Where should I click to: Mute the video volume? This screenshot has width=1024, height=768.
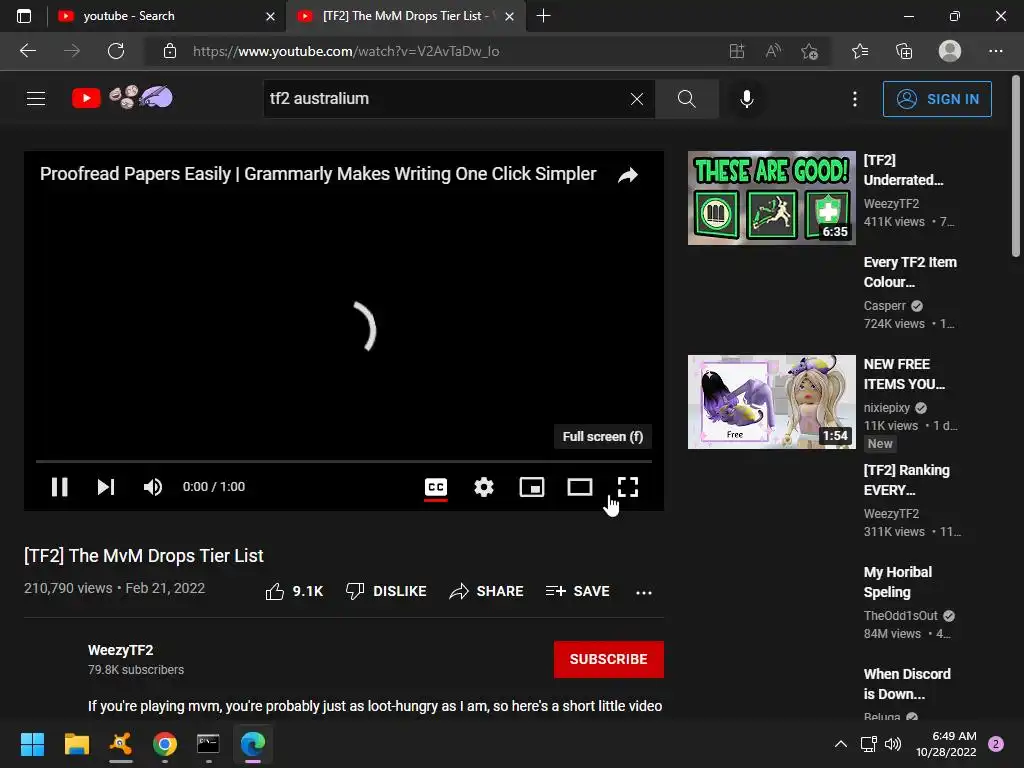[x=153, y=487]
